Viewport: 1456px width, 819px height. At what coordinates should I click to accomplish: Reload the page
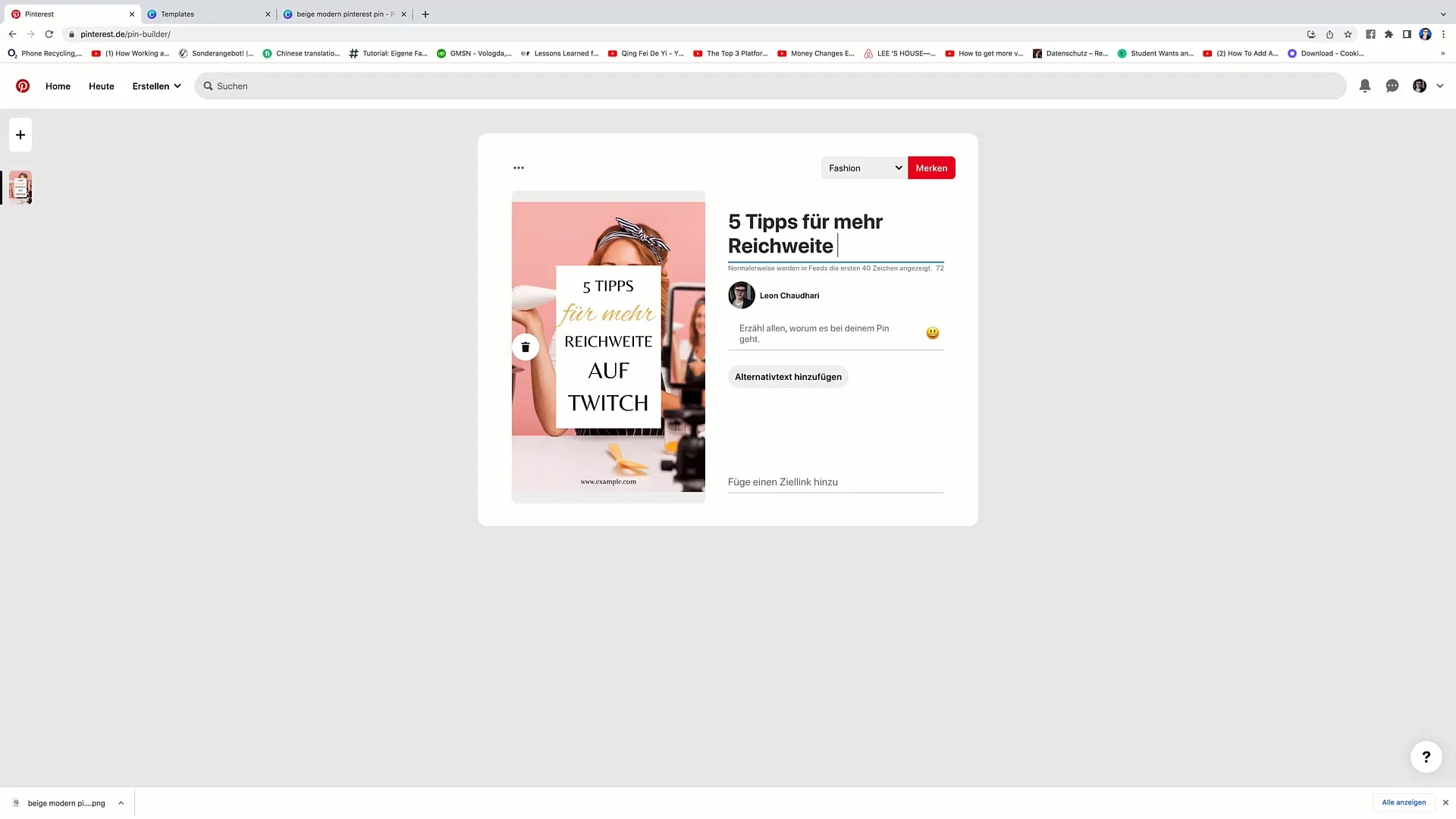49,34
